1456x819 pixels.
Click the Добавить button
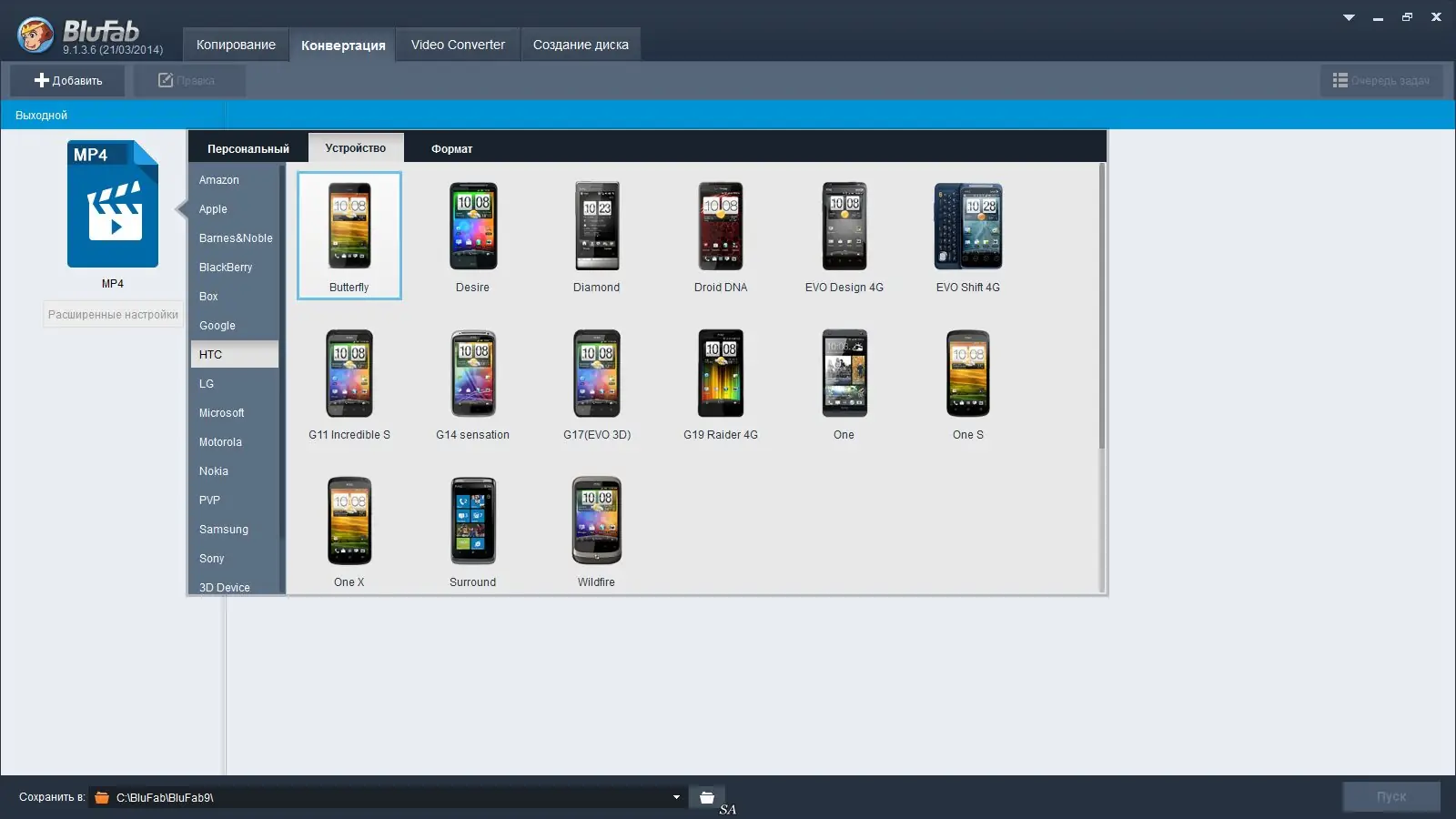pyautogui.click(x=67, y=80)
